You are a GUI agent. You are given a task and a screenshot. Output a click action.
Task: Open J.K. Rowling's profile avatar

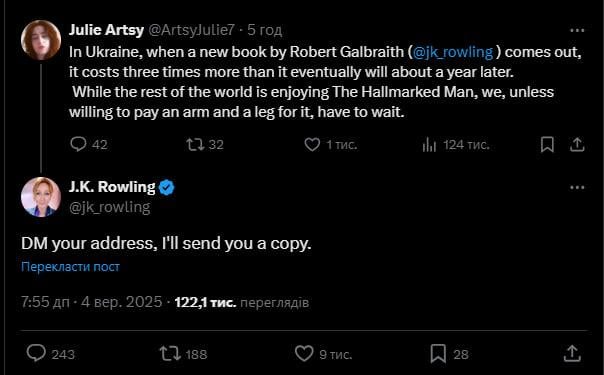click(x=41, y=197)
